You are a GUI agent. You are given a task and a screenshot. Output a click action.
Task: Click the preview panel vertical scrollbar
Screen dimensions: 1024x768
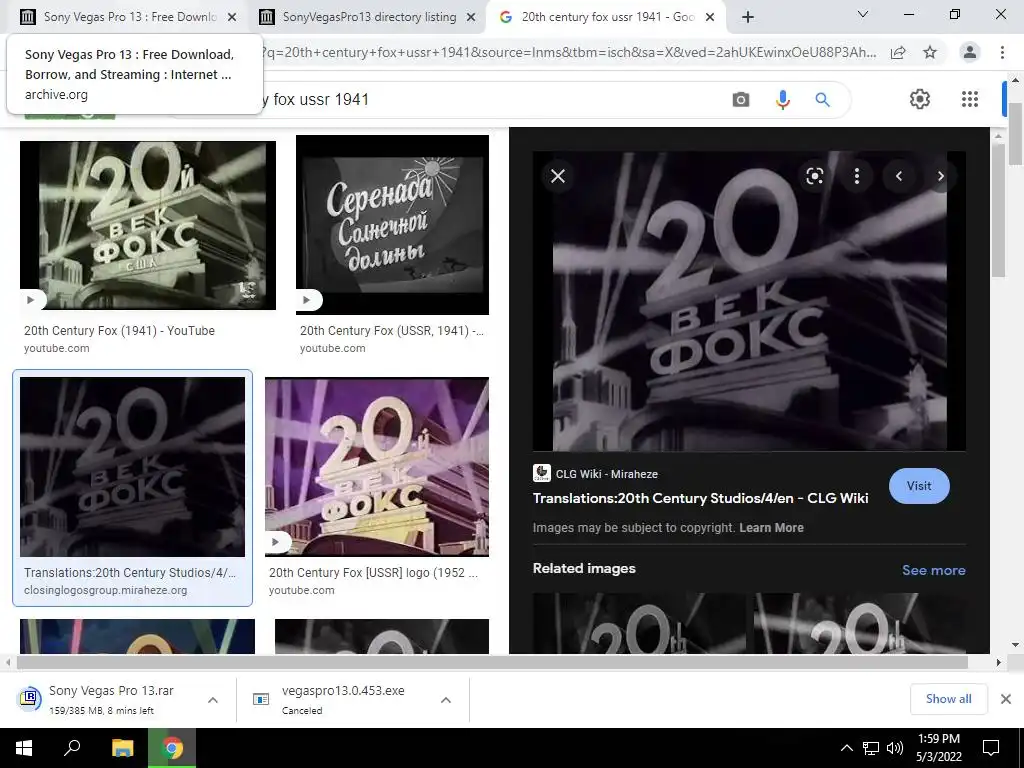tap(997, 210)
